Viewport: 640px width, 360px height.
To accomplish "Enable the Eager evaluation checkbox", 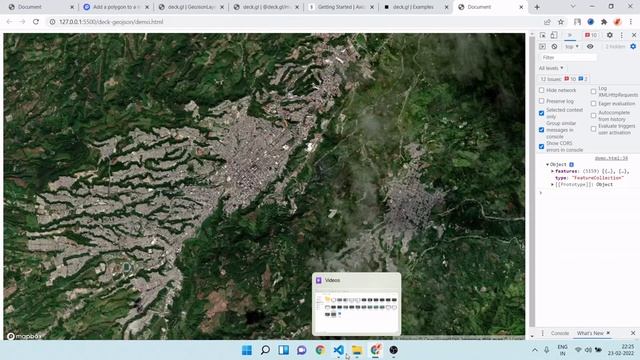I will point(593,104).
